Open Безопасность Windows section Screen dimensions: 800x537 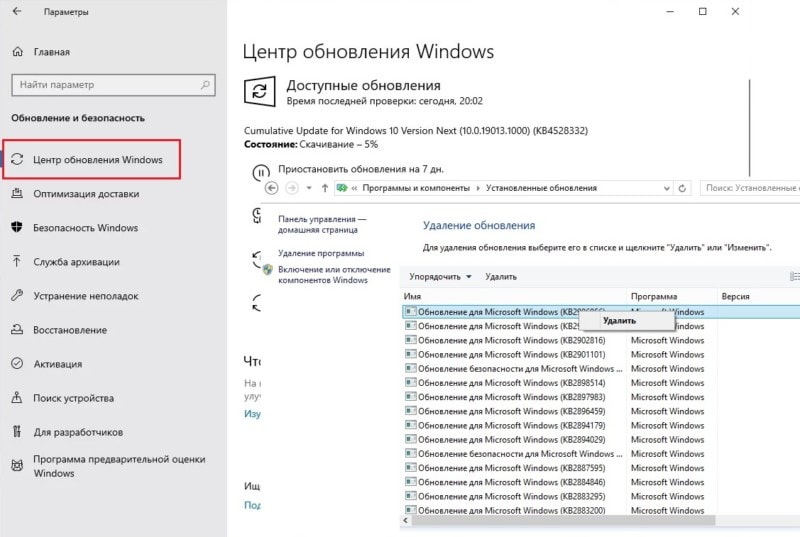click(85, 228)
